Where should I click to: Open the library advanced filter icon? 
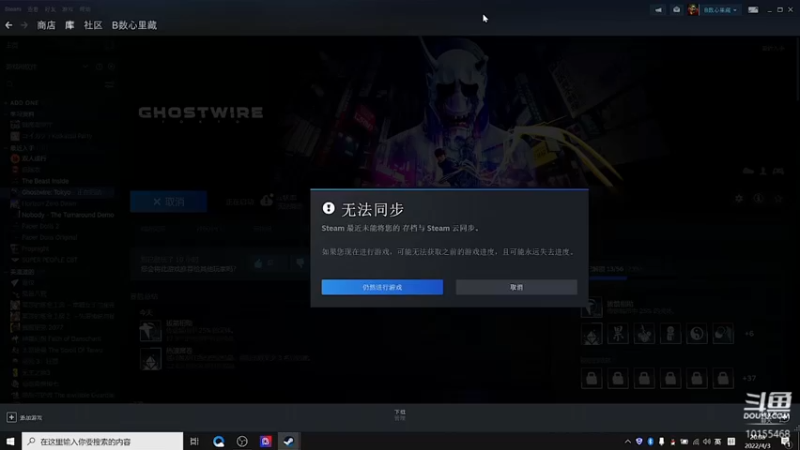pyautogui.click(x=109, y=84)
